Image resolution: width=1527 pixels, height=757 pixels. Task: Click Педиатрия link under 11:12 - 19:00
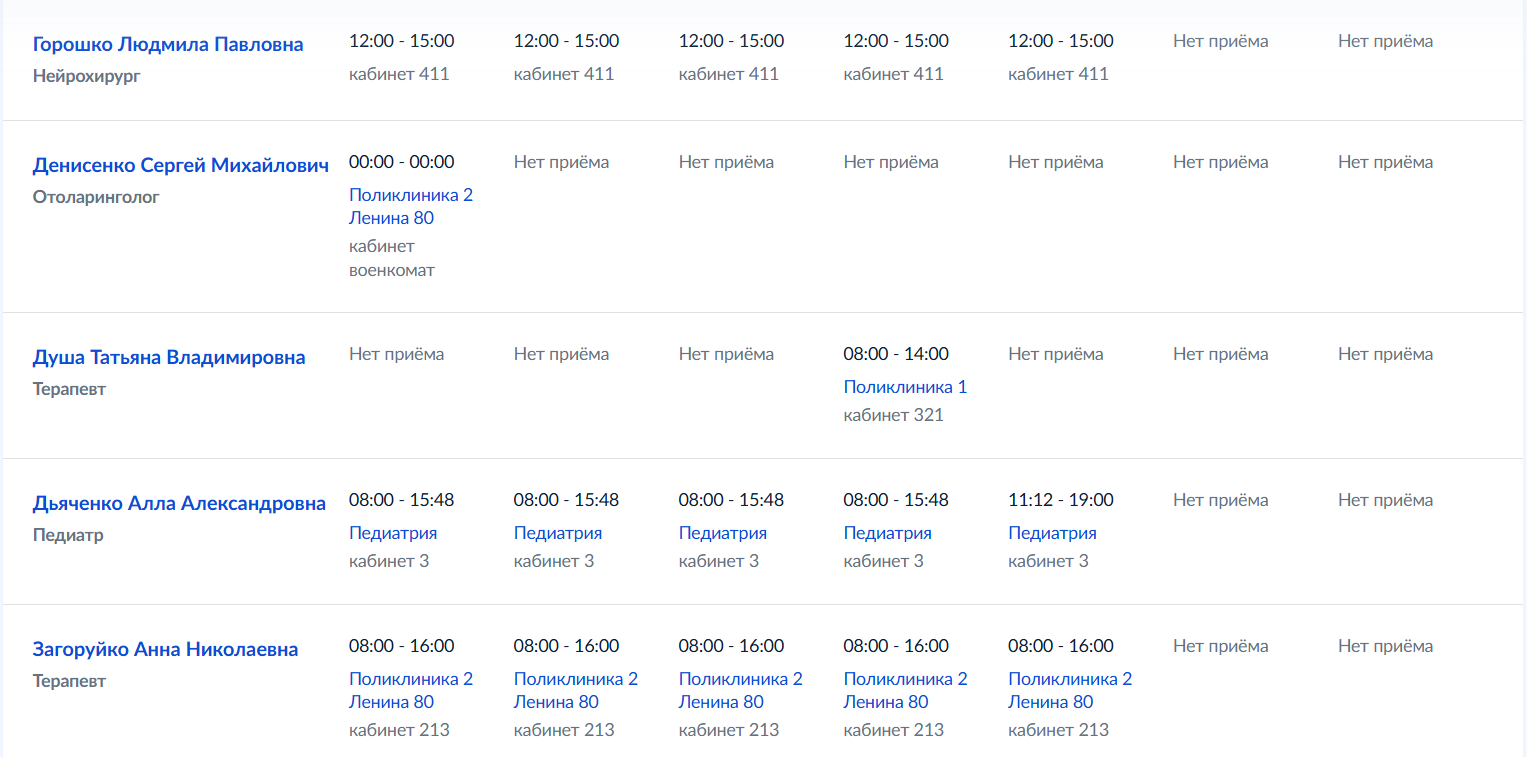[x=1052, y=533]
